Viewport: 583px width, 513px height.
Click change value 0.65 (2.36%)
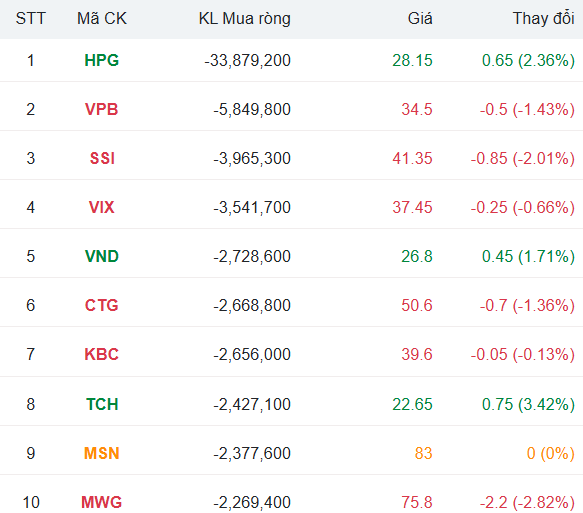(528, 60)
